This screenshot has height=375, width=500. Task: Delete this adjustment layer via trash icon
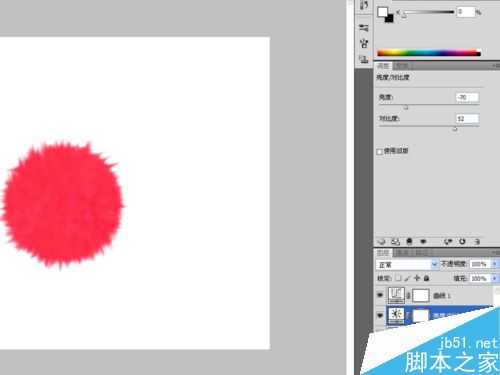477,241
